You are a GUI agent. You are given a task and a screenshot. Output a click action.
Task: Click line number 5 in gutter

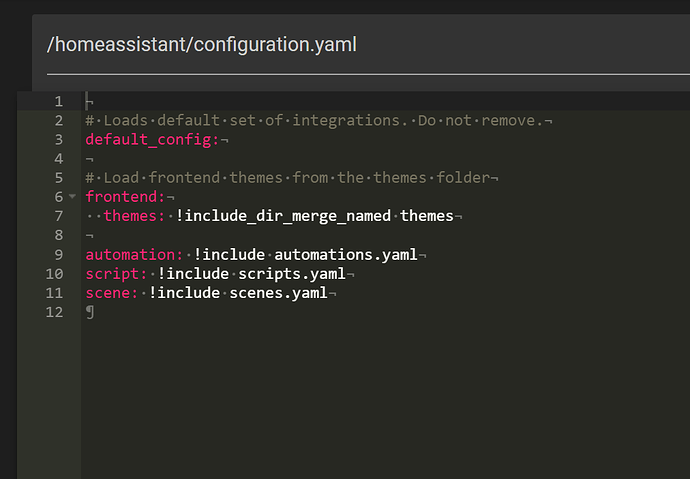59,178
